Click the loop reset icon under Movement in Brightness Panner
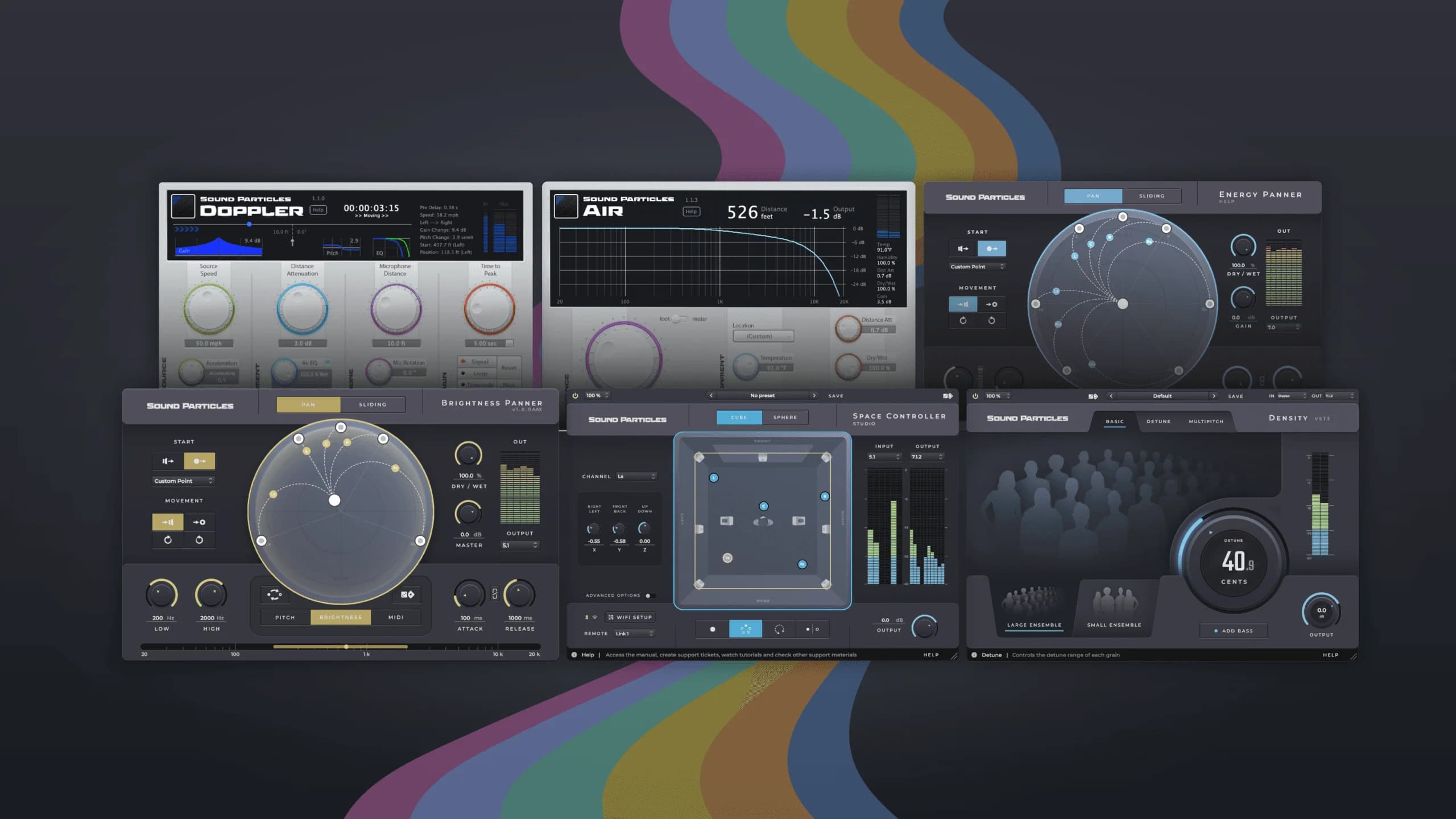This screenshot has height=819, width=1456. 168,540
